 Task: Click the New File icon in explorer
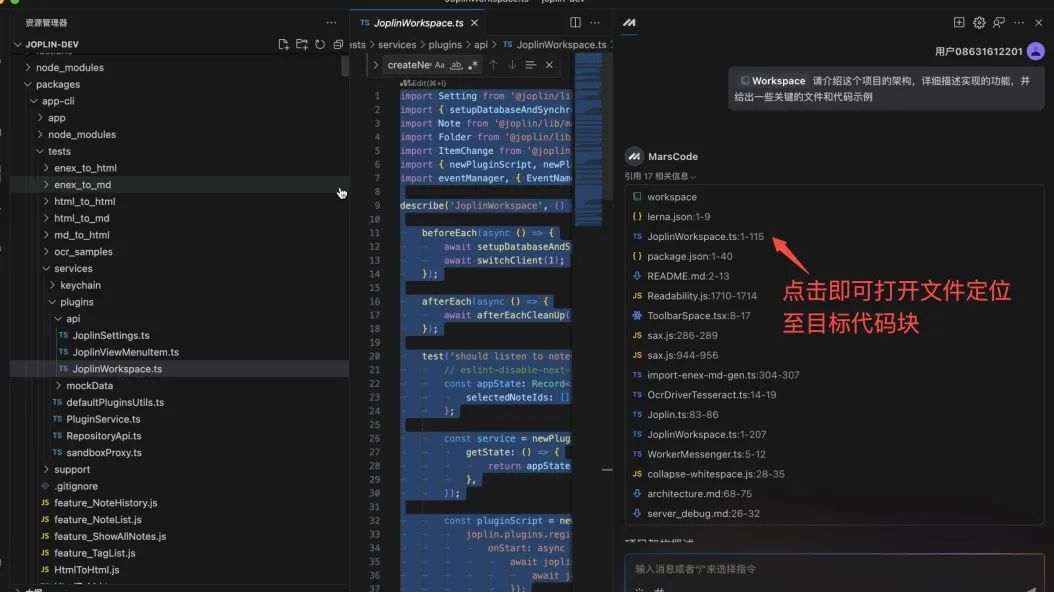[283, 45]
